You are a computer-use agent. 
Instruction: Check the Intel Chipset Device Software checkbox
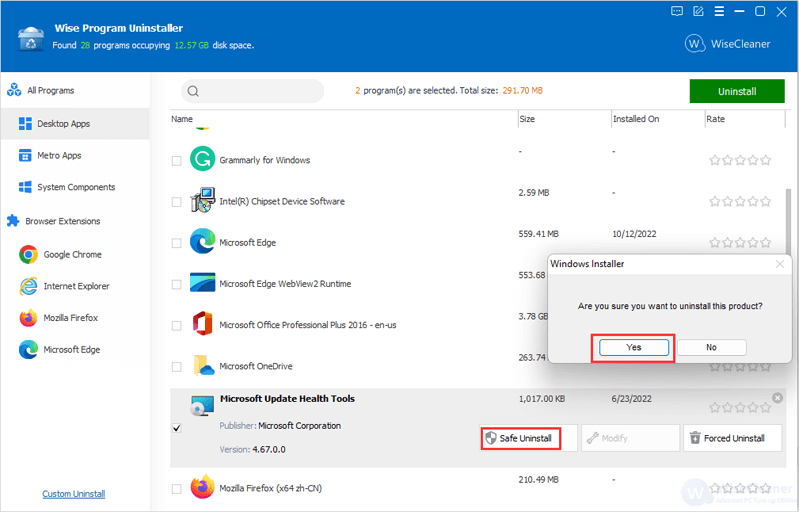coord(177,202)
